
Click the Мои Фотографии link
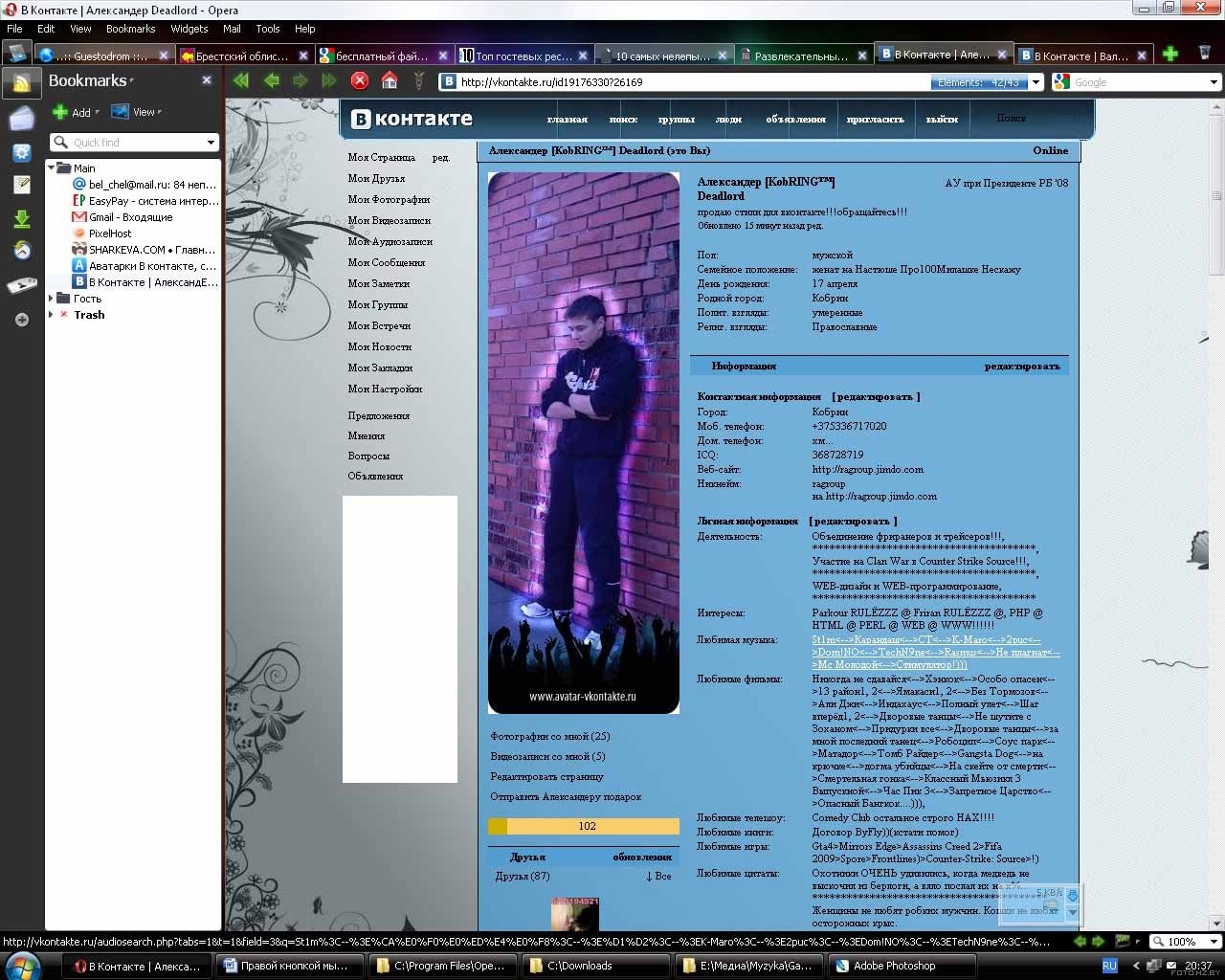pyautogui.click(x=389, y=199)
